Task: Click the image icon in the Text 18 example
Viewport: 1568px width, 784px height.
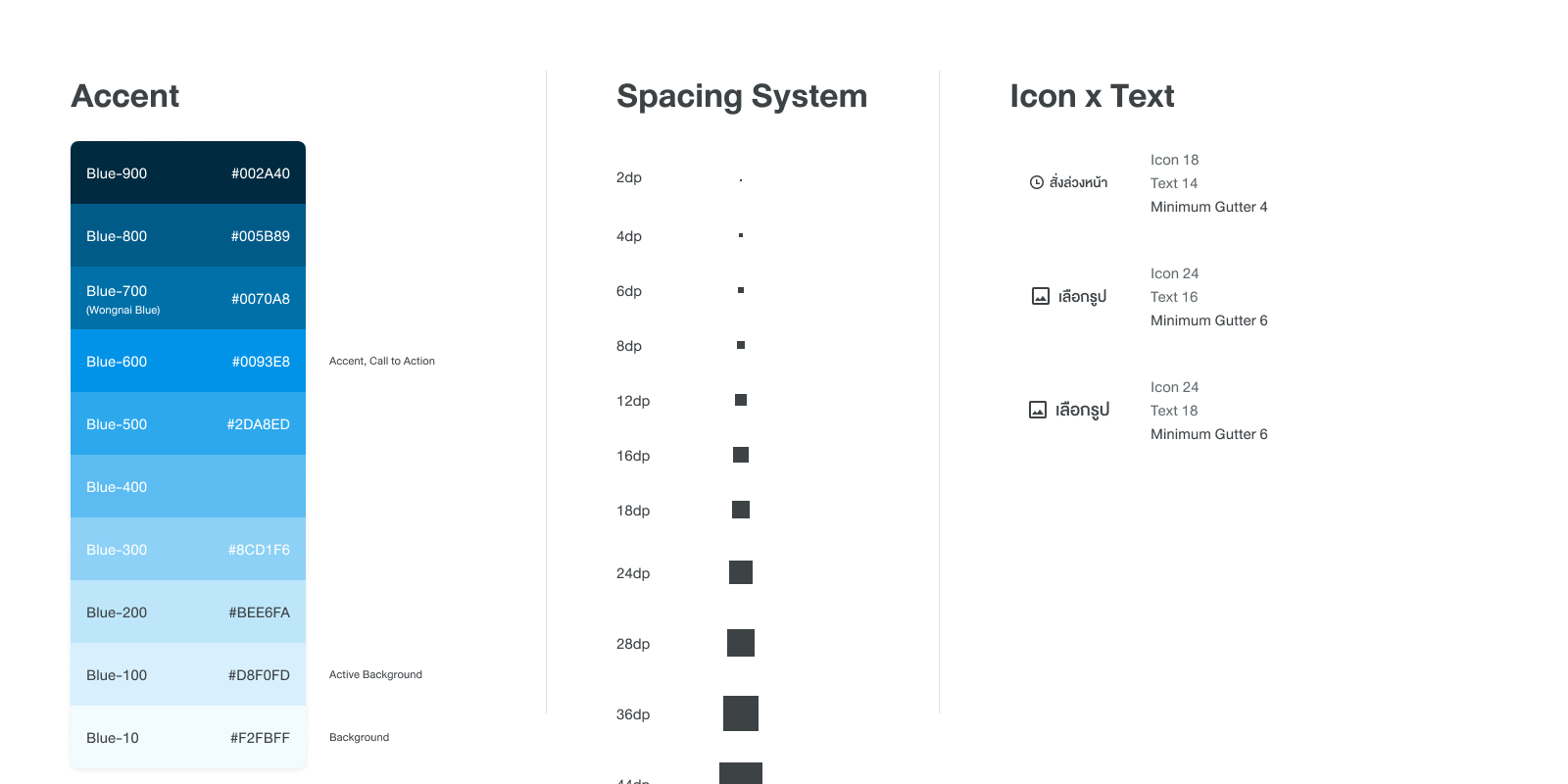Action: [1038, 410]
